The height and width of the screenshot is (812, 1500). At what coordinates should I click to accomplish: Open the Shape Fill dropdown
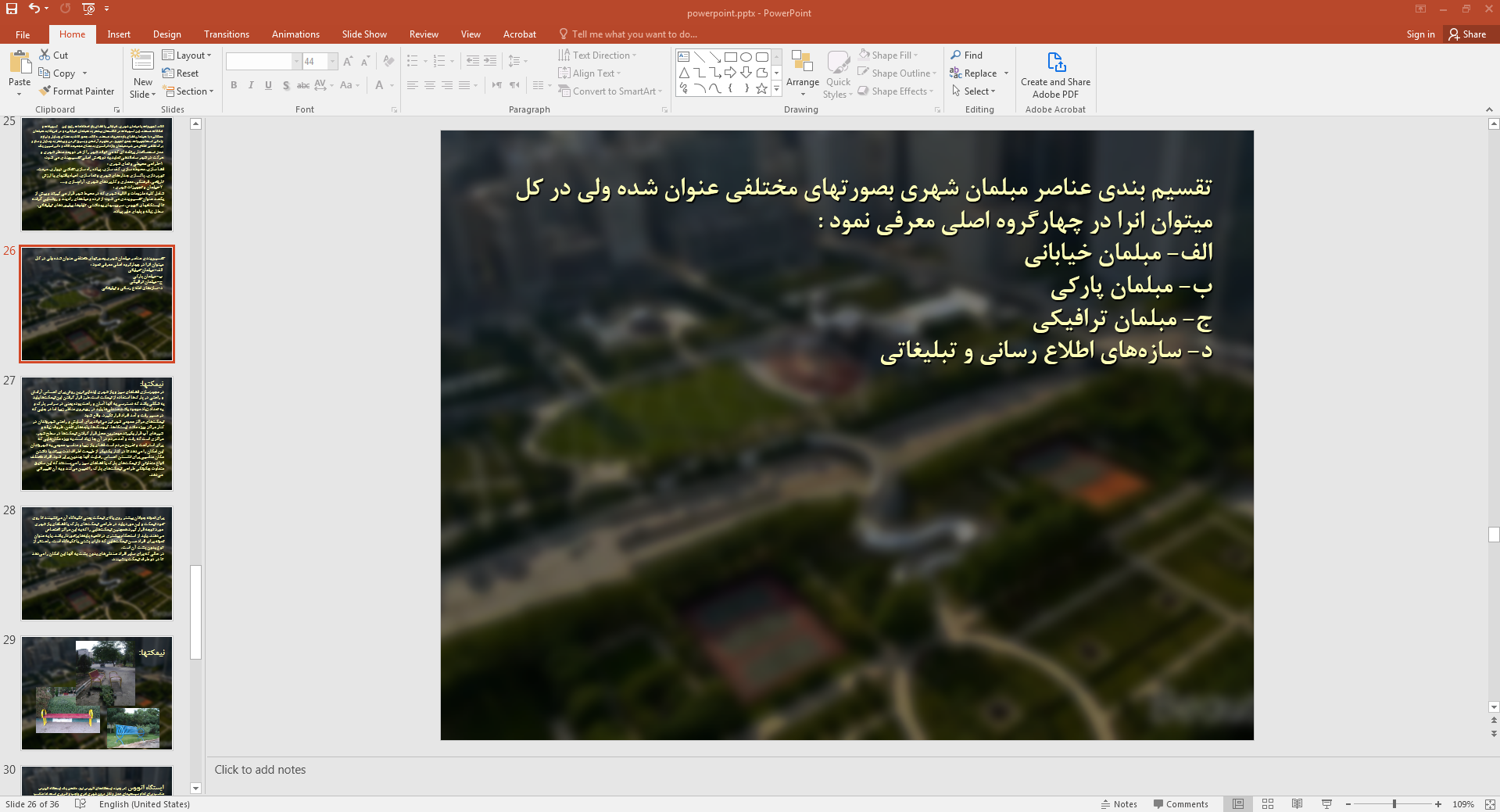point(888,55)
